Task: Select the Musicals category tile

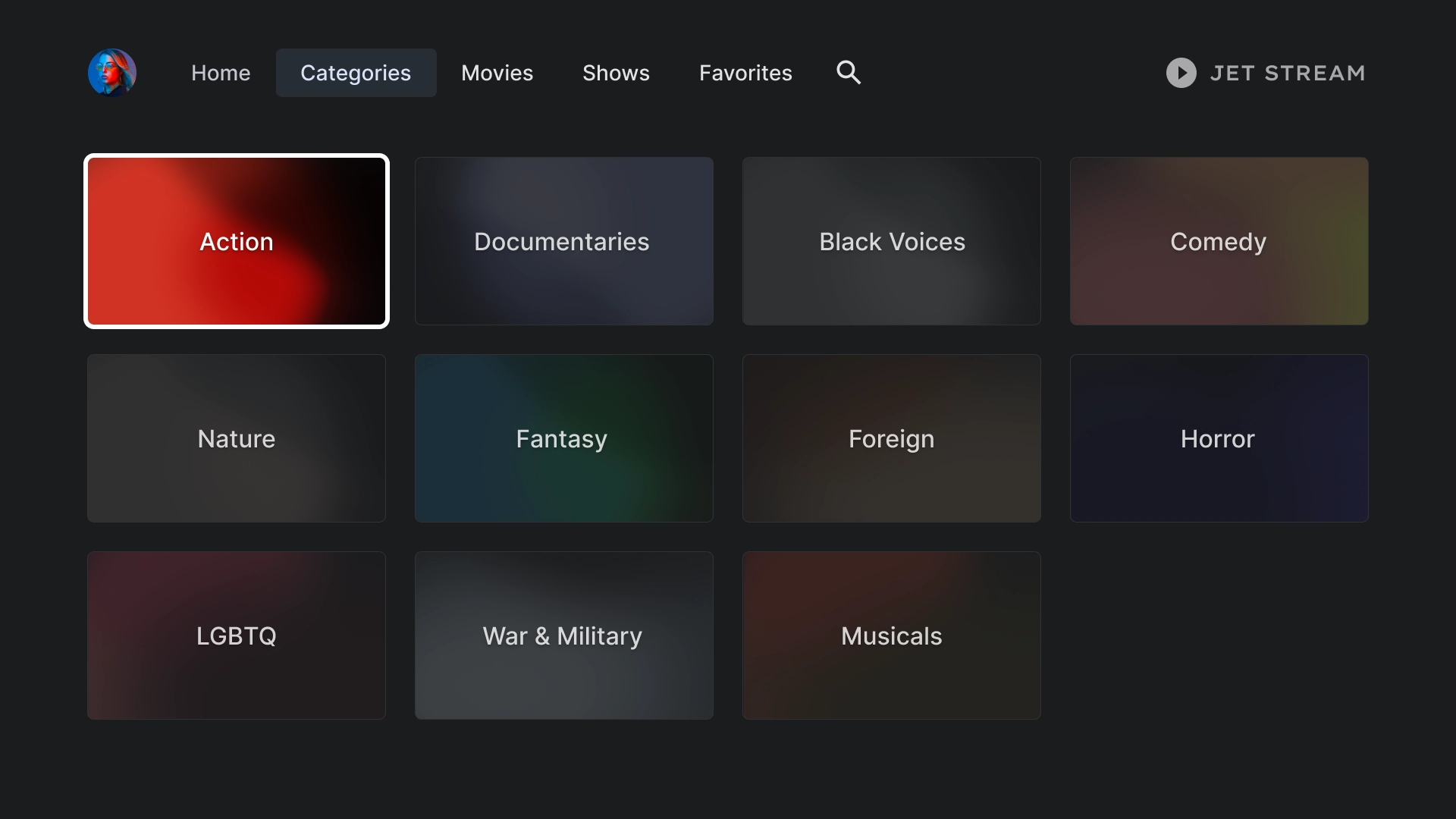Action: [891, 635]
